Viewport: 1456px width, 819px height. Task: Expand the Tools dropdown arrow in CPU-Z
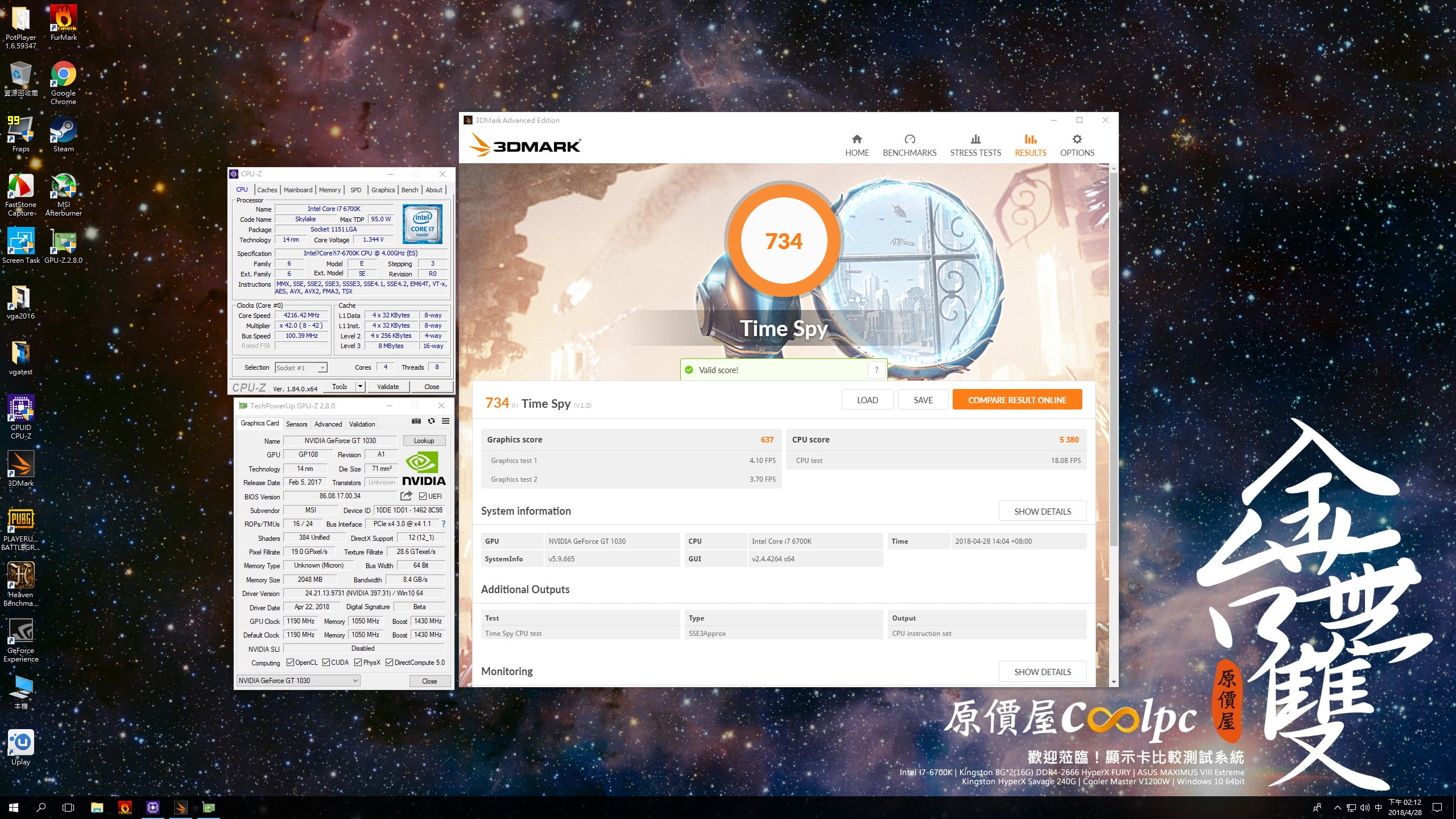point(360,386)
